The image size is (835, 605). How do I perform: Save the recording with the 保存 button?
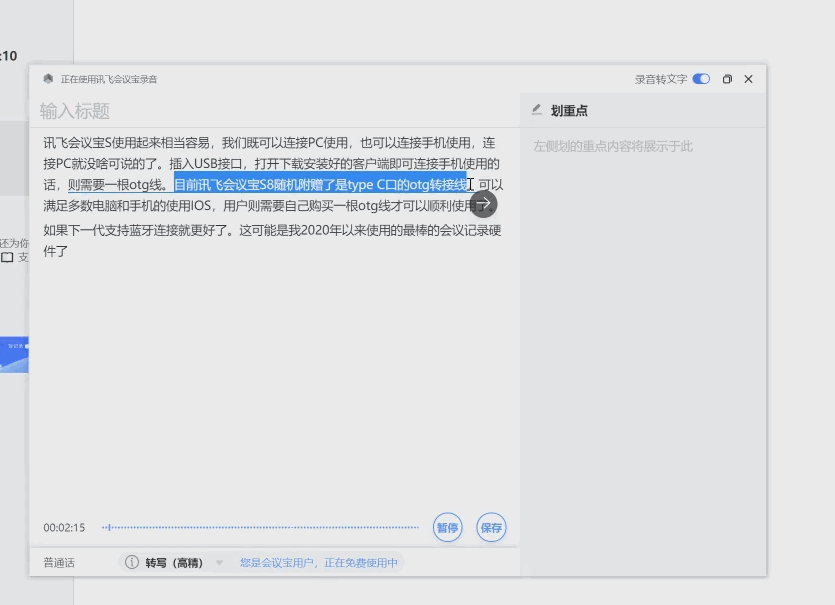tap(491, 527)
